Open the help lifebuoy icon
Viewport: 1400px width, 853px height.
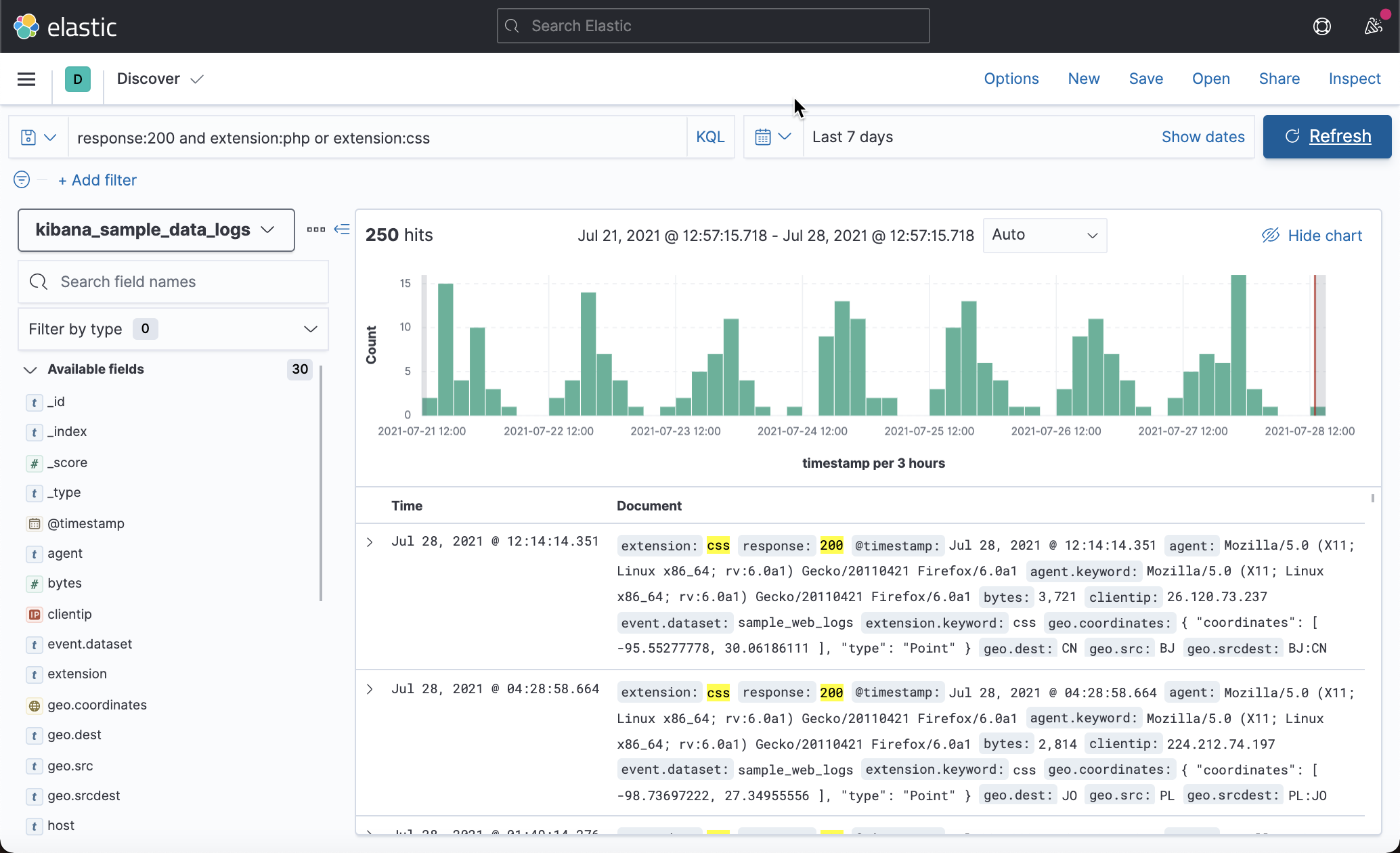[1322, 26]
